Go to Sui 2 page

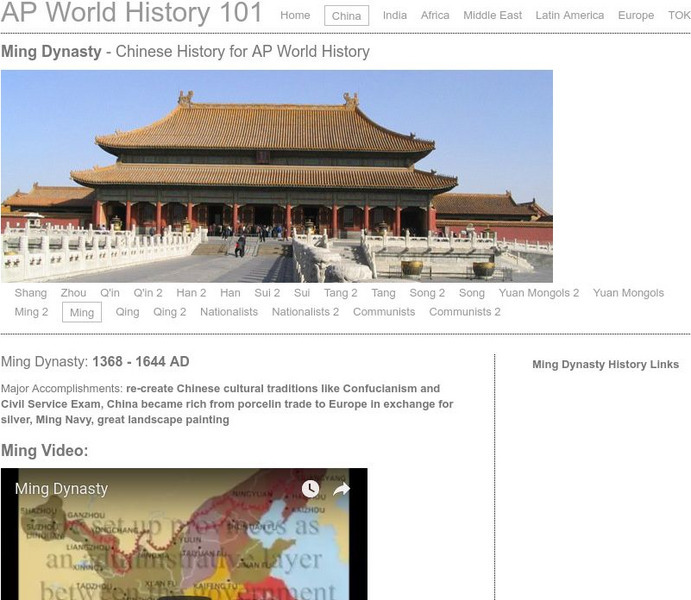(x=267, y=293)
